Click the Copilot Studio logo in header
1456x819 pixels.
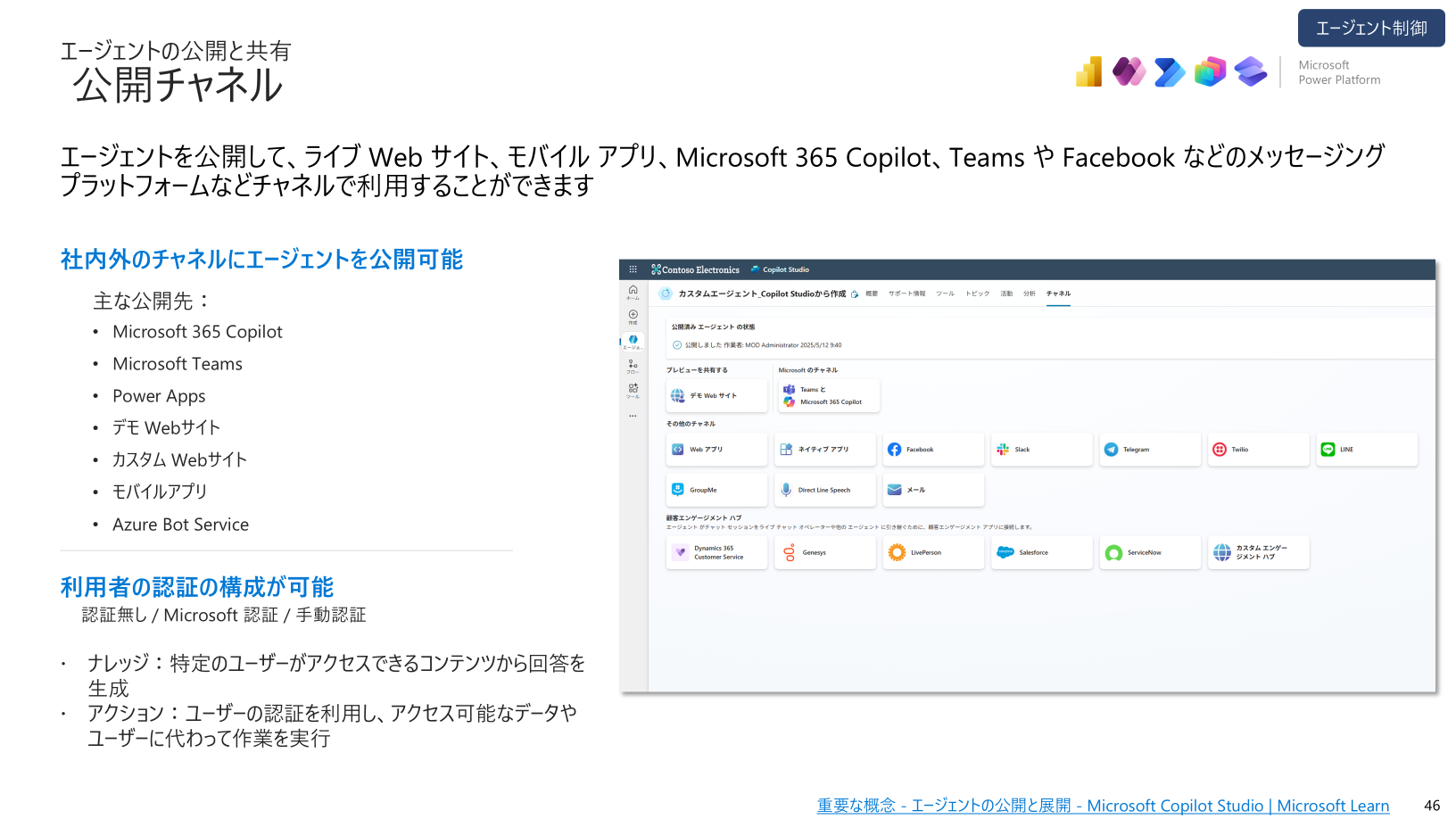1210,71
